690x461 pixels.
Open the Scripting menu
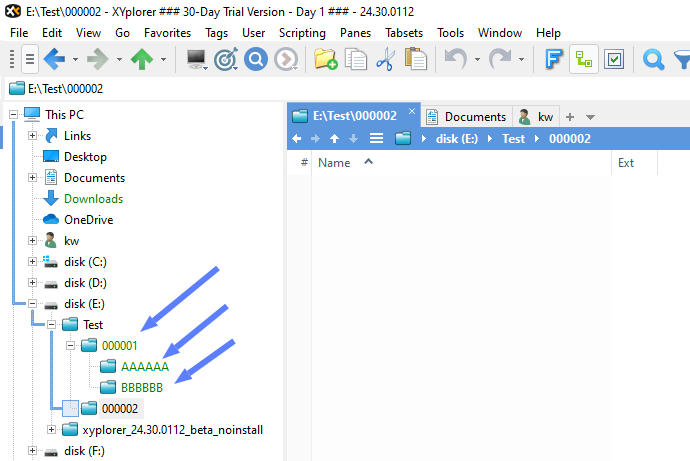[x=302, y=33]
